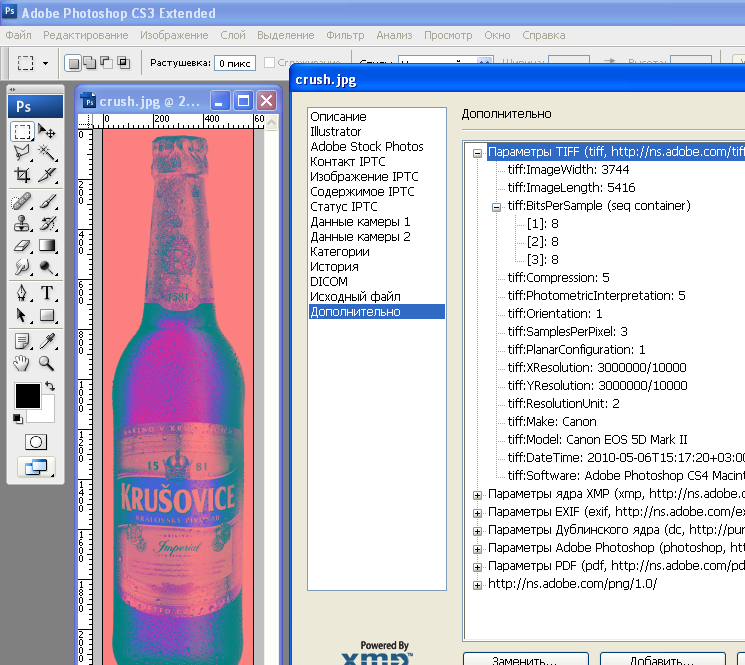The height and width of the screenshot is (665, 745).
Task: Expand the Dublin Core parameters node
Action: 478,531
